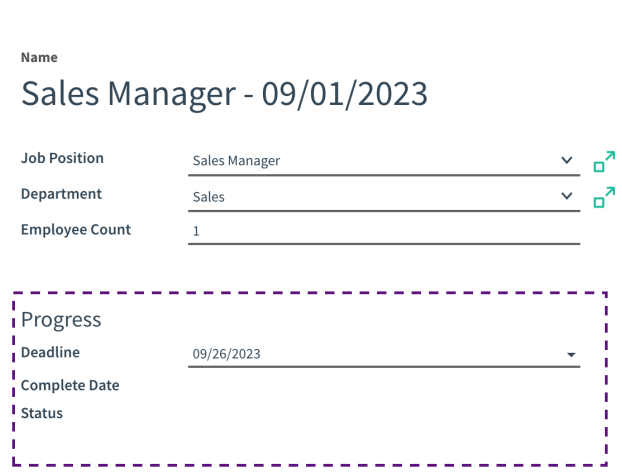Click the Employee Count label

point(76,230)
